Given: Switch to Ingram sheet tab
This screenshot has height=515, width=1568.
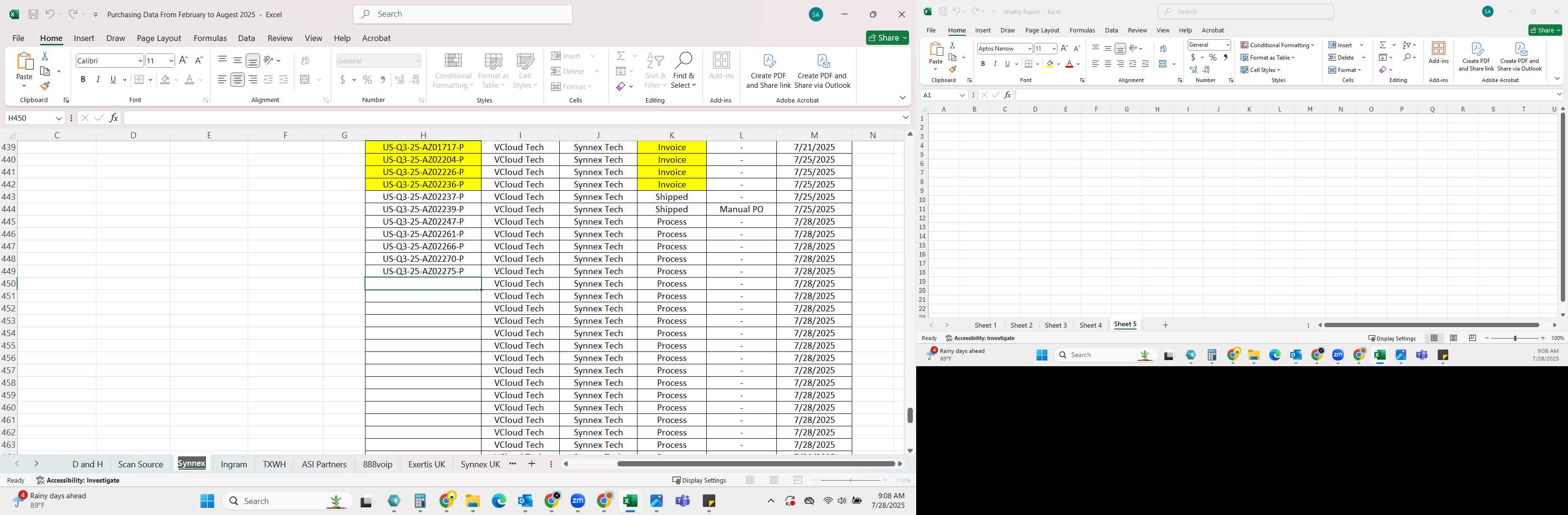Looking at the screenshot, I should 234,464.
